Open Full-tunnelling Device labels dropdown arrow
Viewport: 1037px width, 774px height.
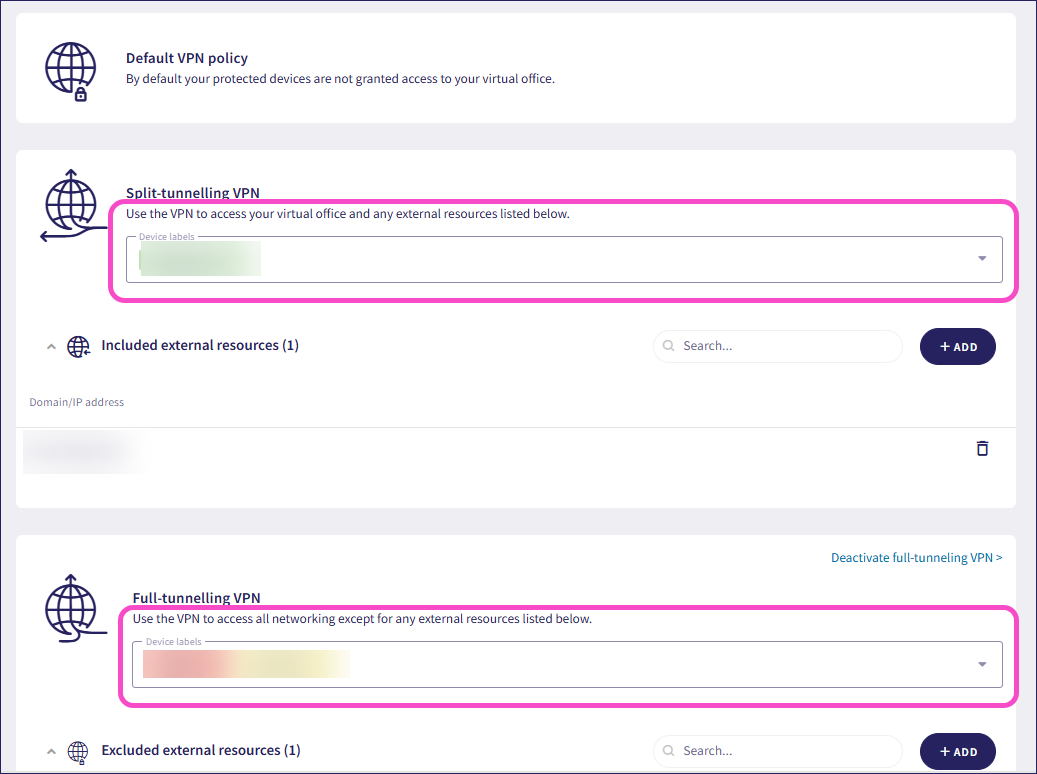(982, 664)
